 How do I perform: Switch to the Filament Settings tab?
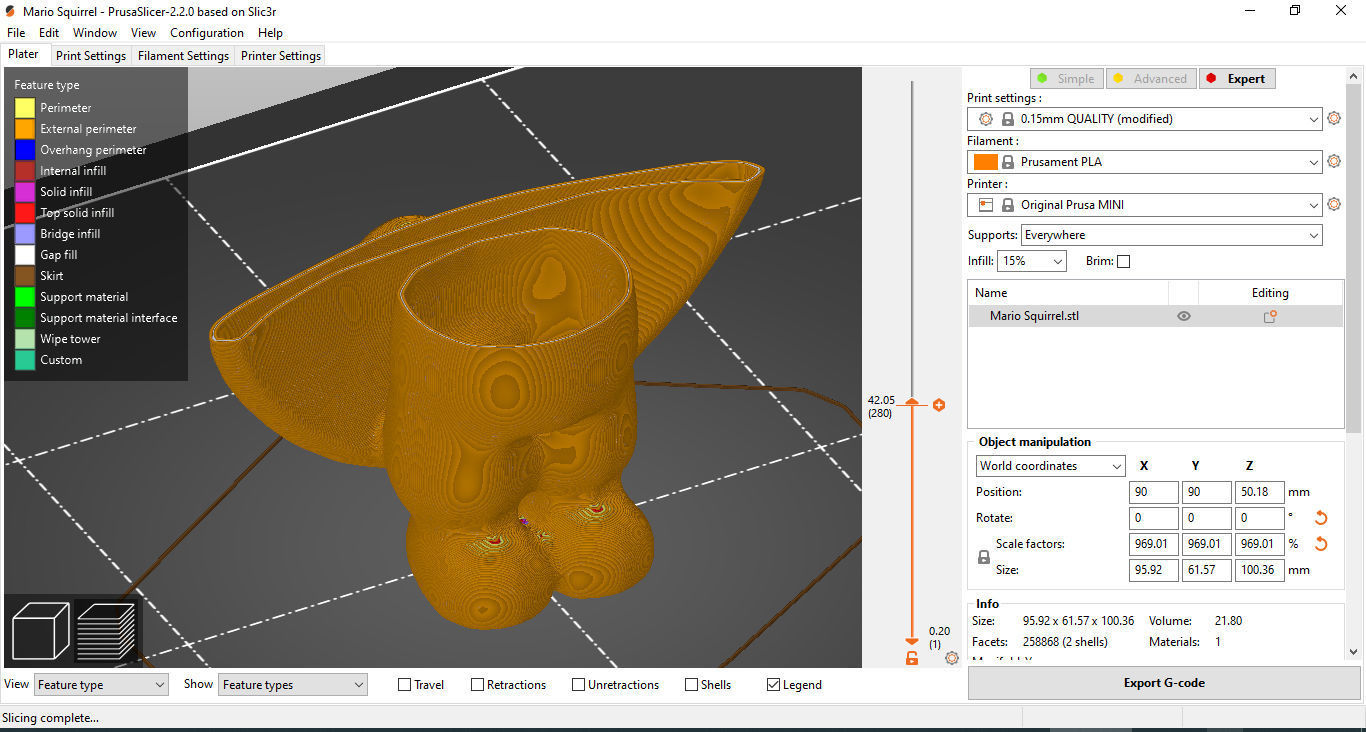point(183,56)
